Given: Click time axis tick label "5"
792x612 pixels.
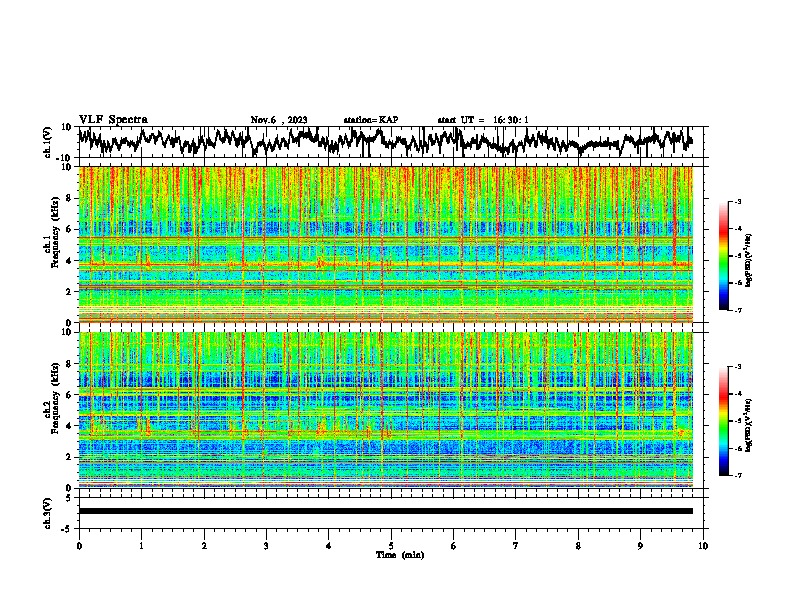Looking at the screenshot, I should tap(391, 546).
